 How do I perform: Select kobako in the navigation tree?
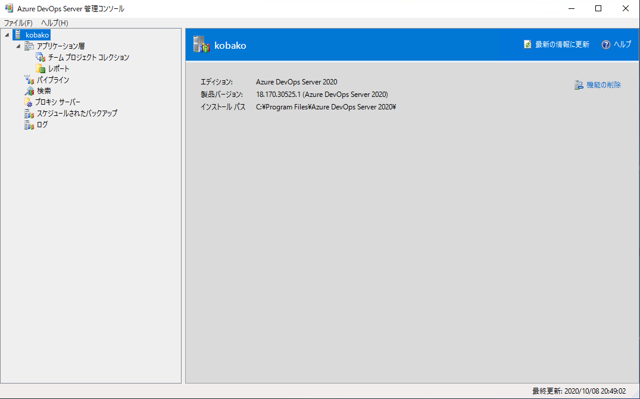pyautogui.click(x=37, y=35)
